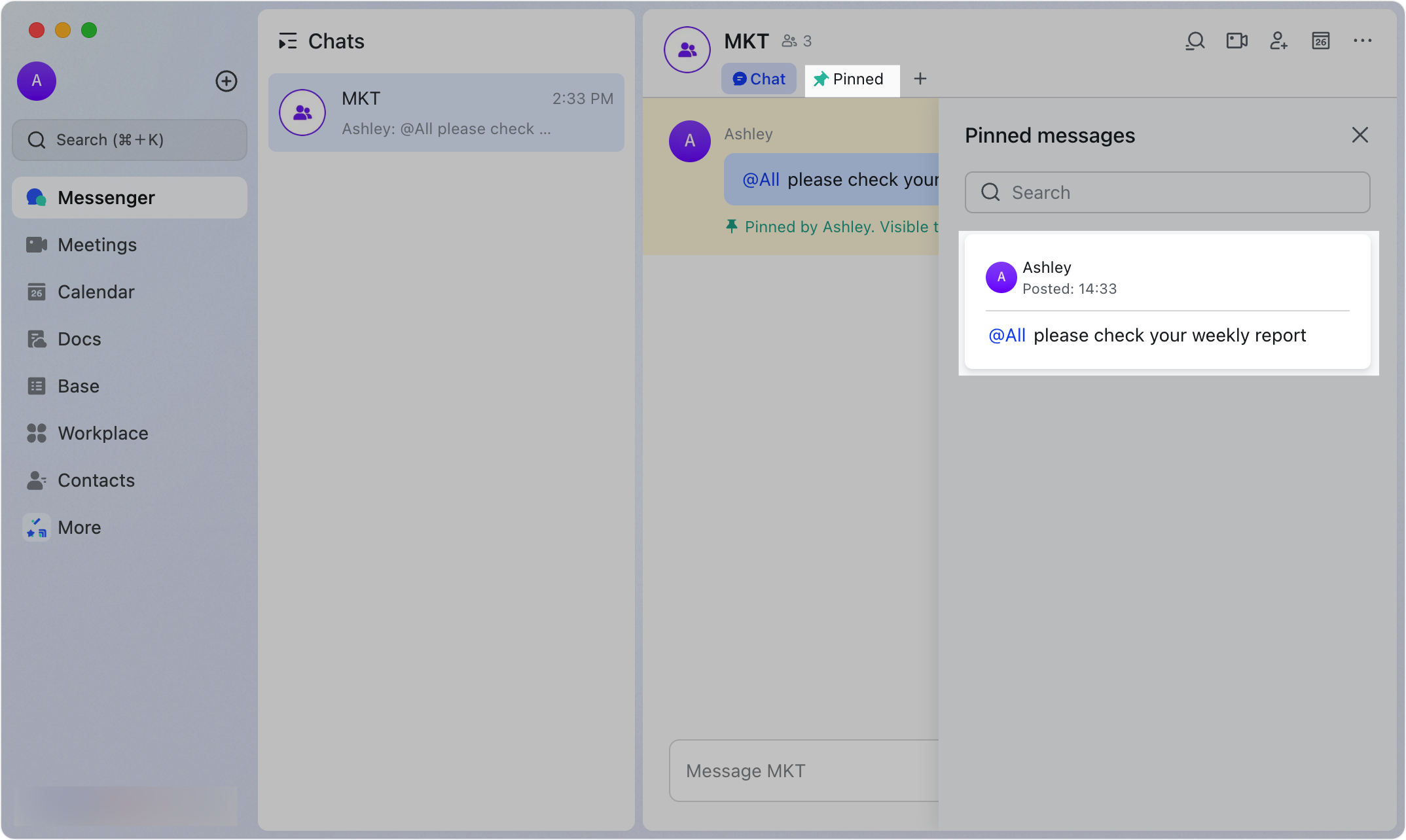Viewport: 1406px width, 840px height.
Task: Select Docs in the left sidebar
Action: tap(79, 339)
